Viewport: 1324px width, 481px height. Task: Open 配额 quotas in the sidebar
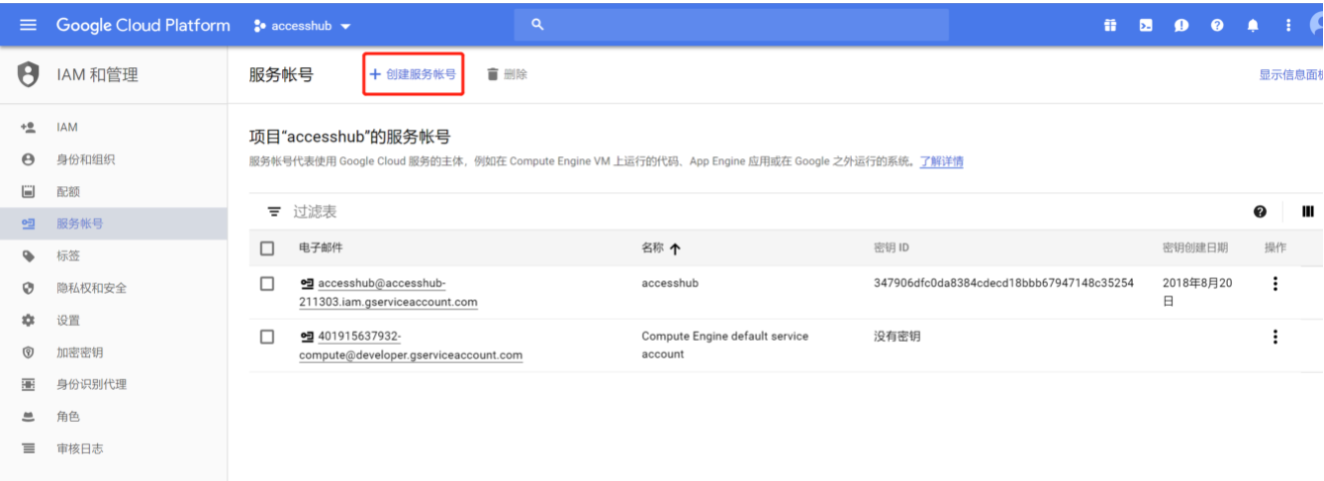[x=114, y=191]
